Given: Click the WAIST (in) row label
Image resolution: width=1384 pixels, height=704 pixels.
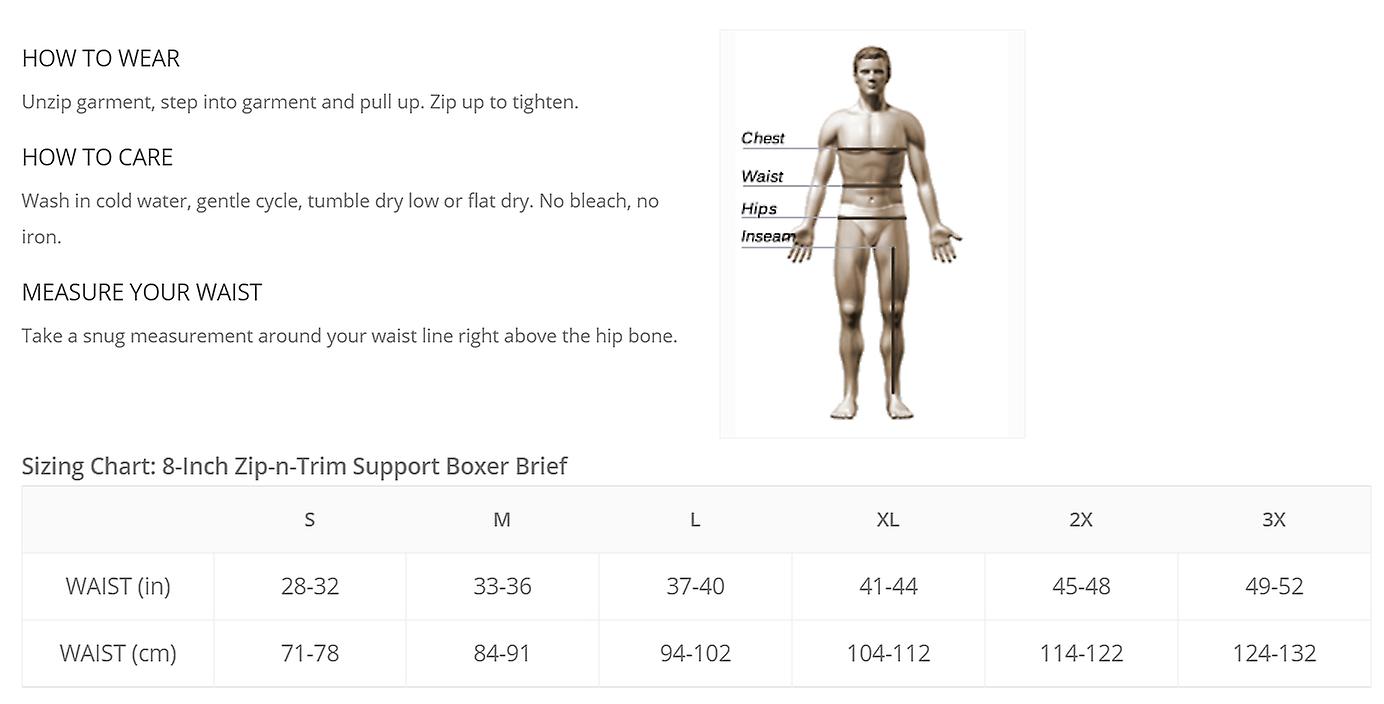Looking at the screenshot, I should click(118, 586).
